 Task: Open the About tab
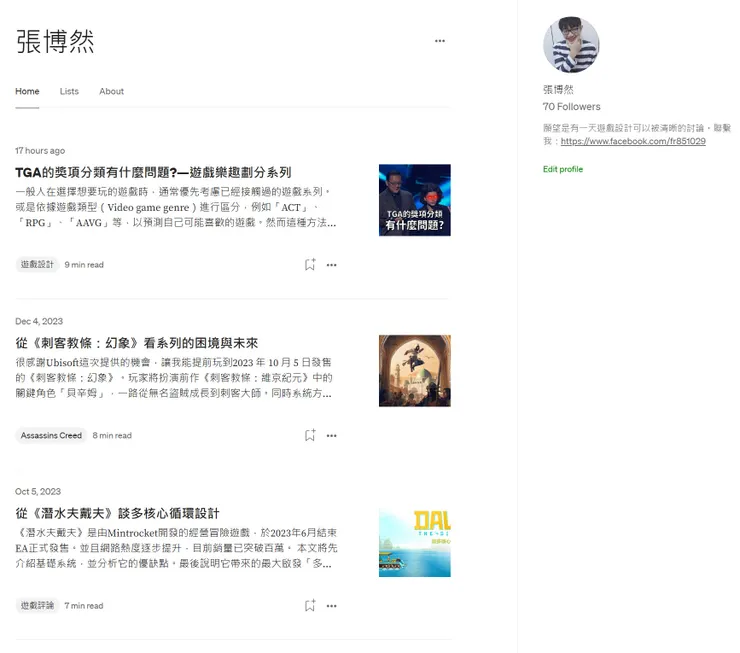111,91
